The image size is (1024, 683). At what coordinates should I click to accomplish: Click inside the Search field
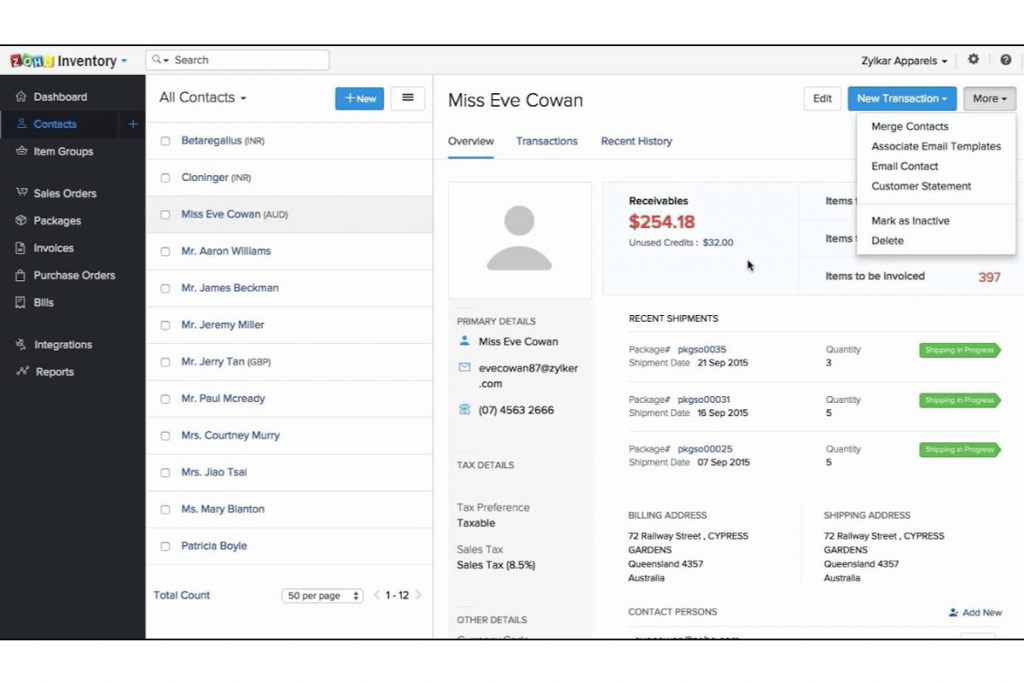coord(240,60)
